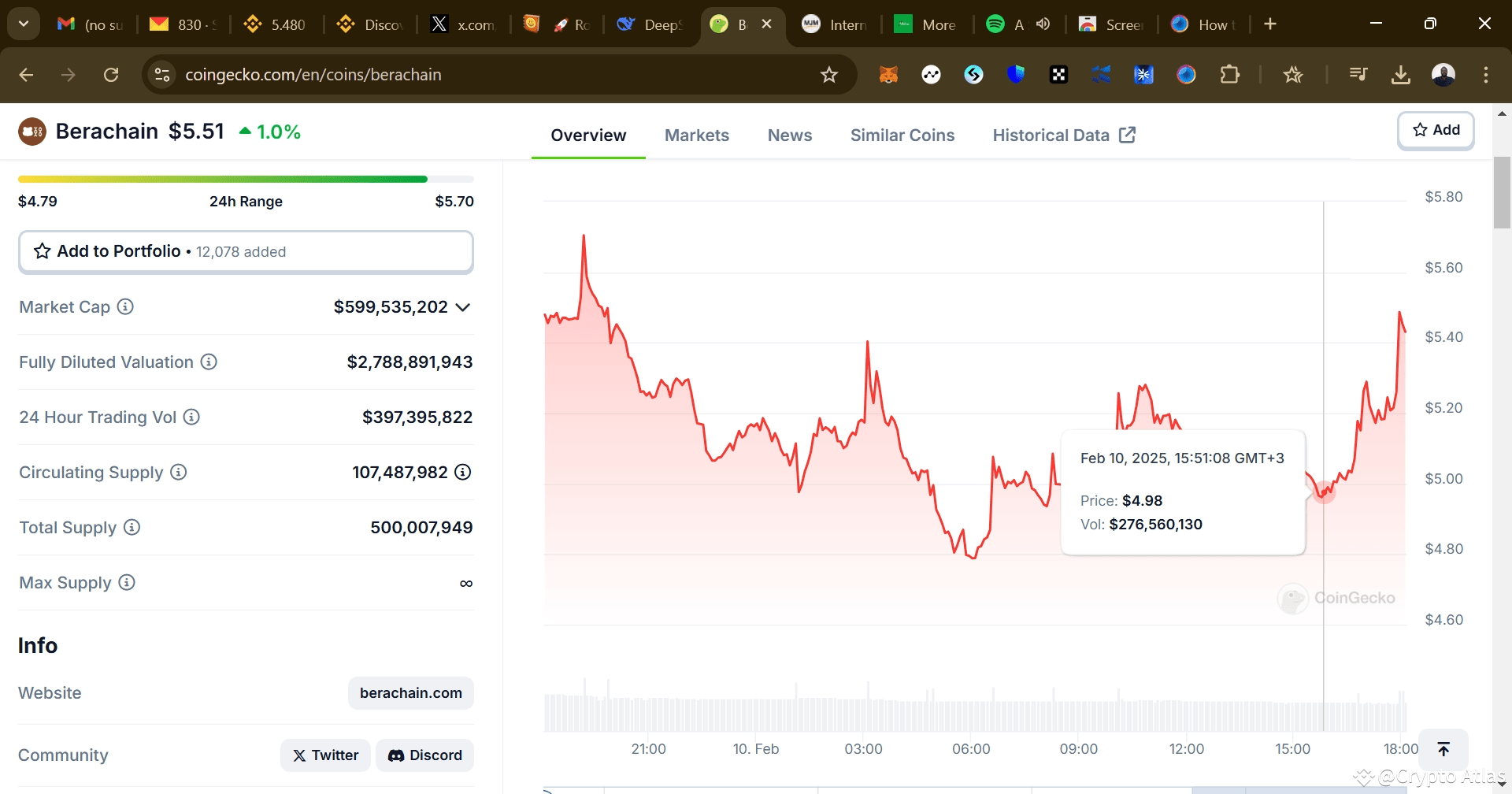The image size is (1512, 794).
Task: View site information for coingecko.com
Action: [162, 75]
